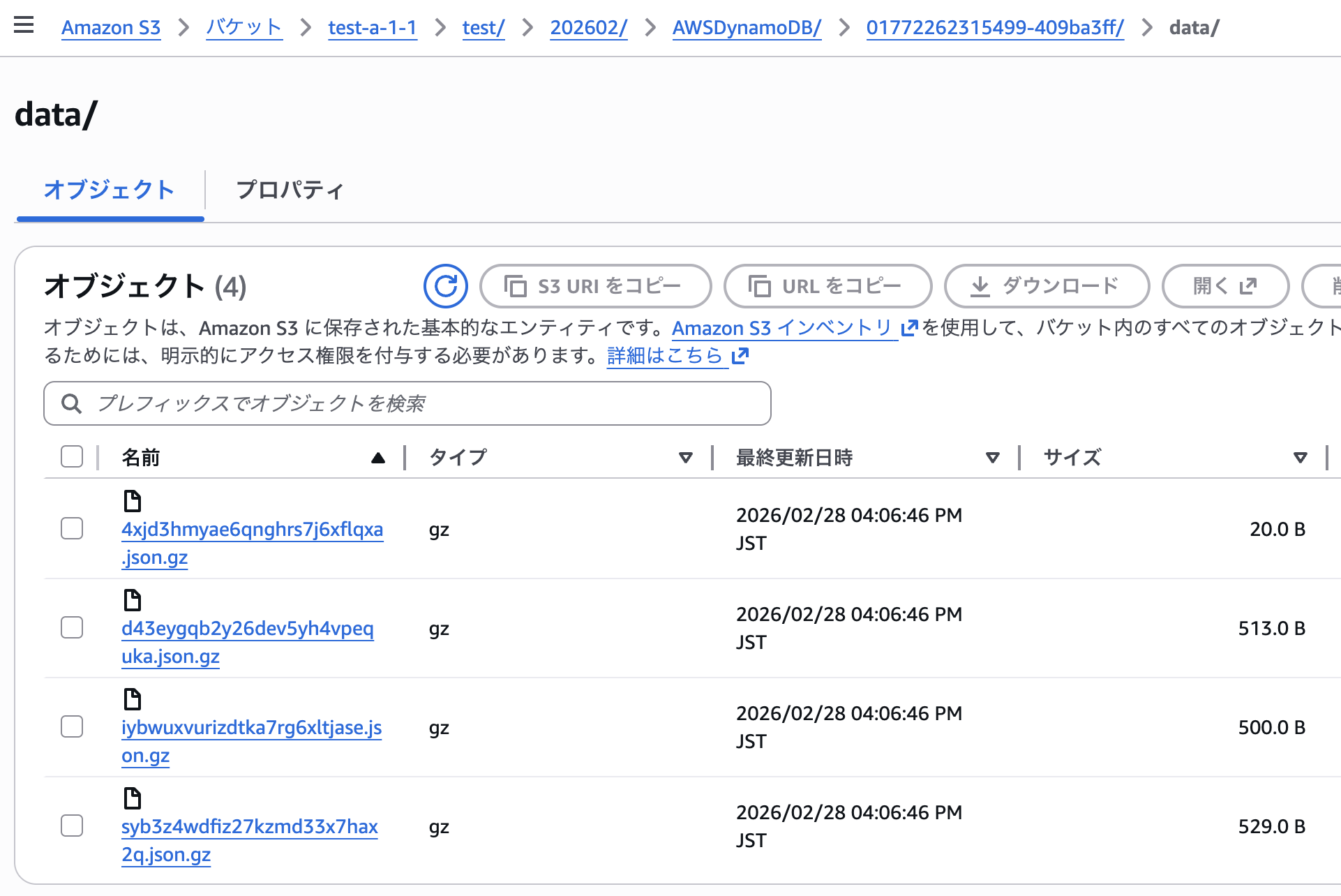Image resolution: width=1341 pixels, height=896 pixels.
Task: Check the box for d43eygqb2y26dev5yh4vpequka.json.gz
Action: coord(71,627)
